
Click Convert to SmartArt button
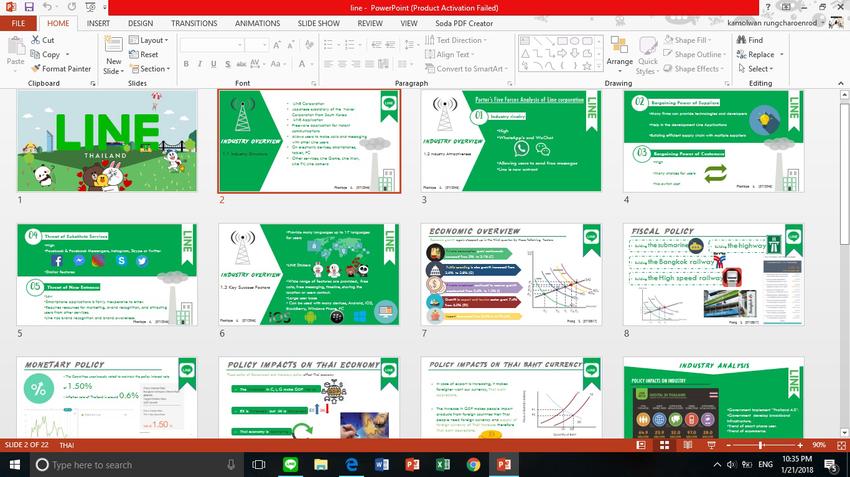click(x=466, y=69)
